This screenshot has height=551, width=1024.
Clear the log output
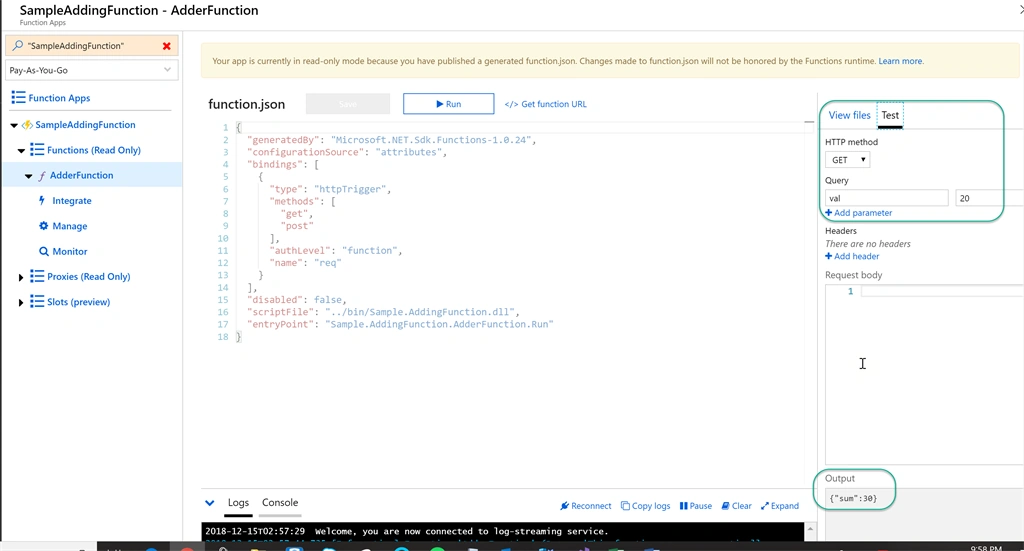click(736, 506)
